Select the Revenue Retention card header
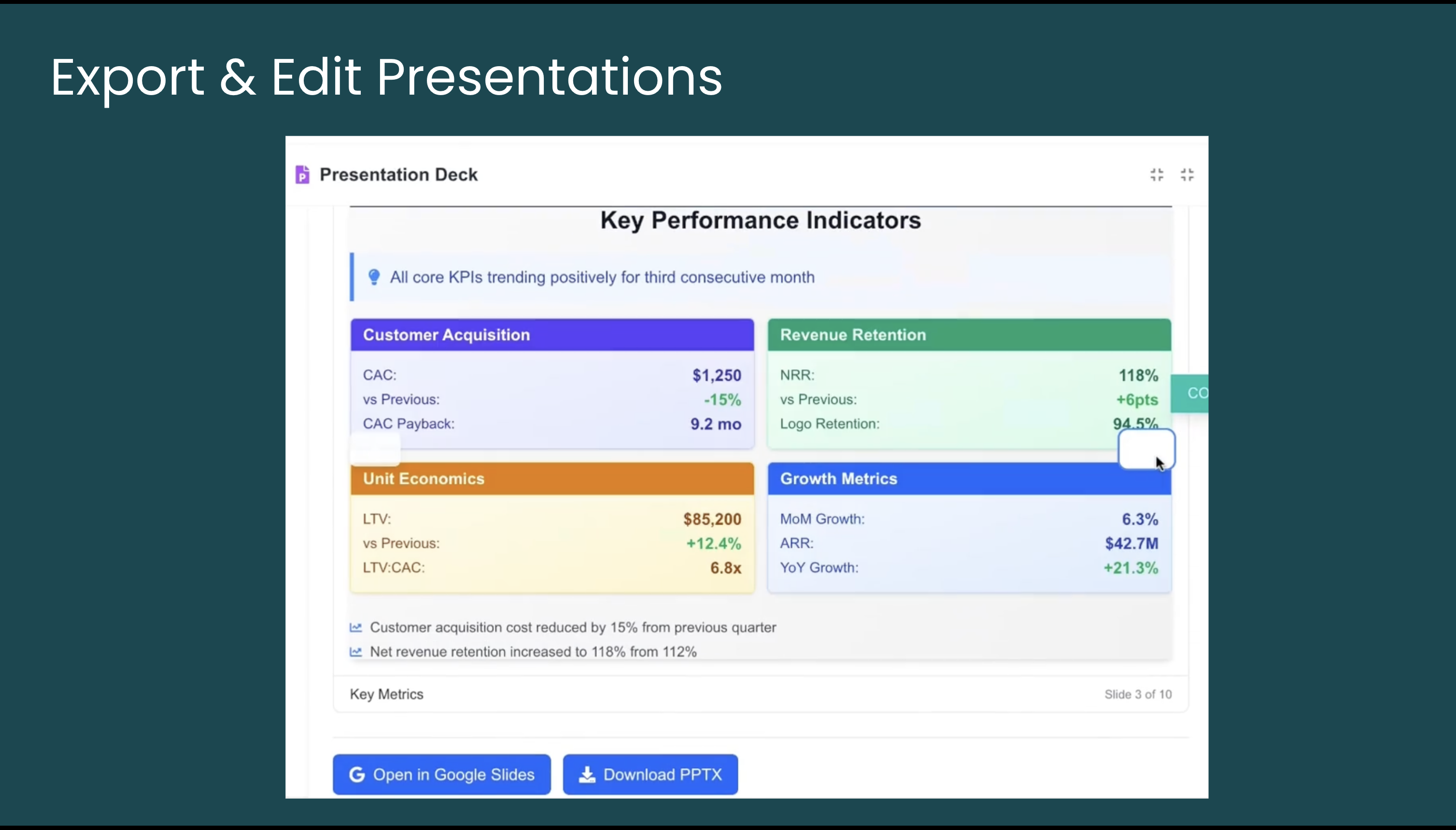This screenshot has height=830, width=1456. pos(969,335)
